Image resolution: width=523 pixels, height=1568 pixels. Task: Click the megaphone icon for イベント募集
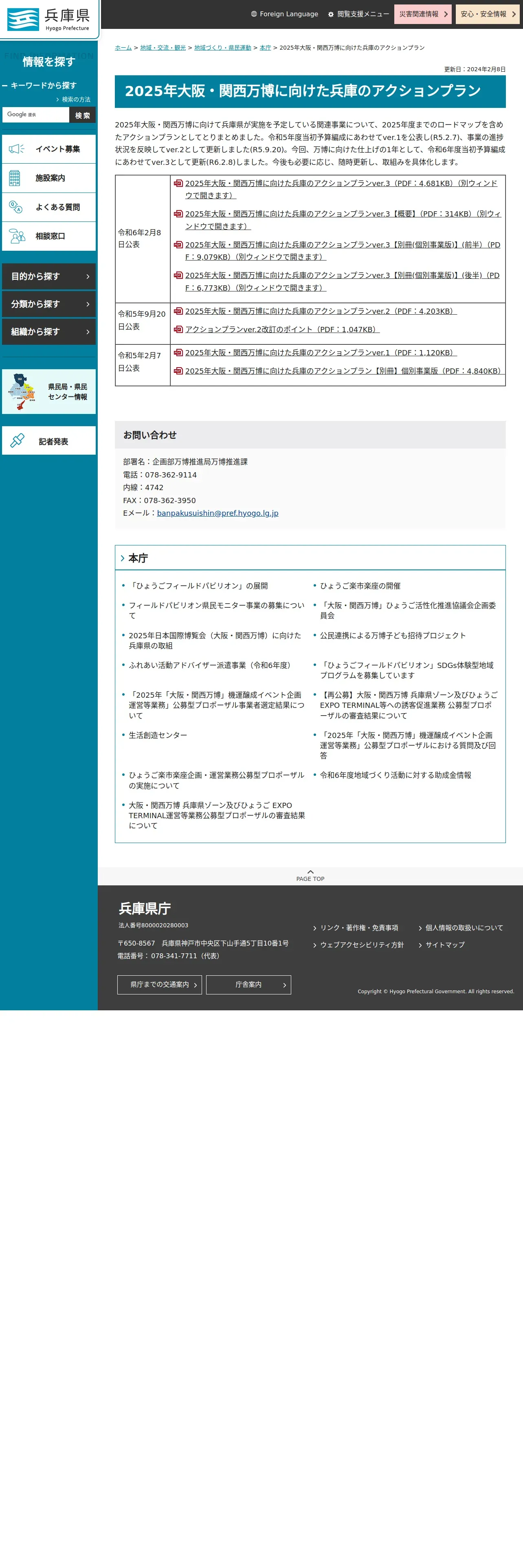(x=16, y=149)
